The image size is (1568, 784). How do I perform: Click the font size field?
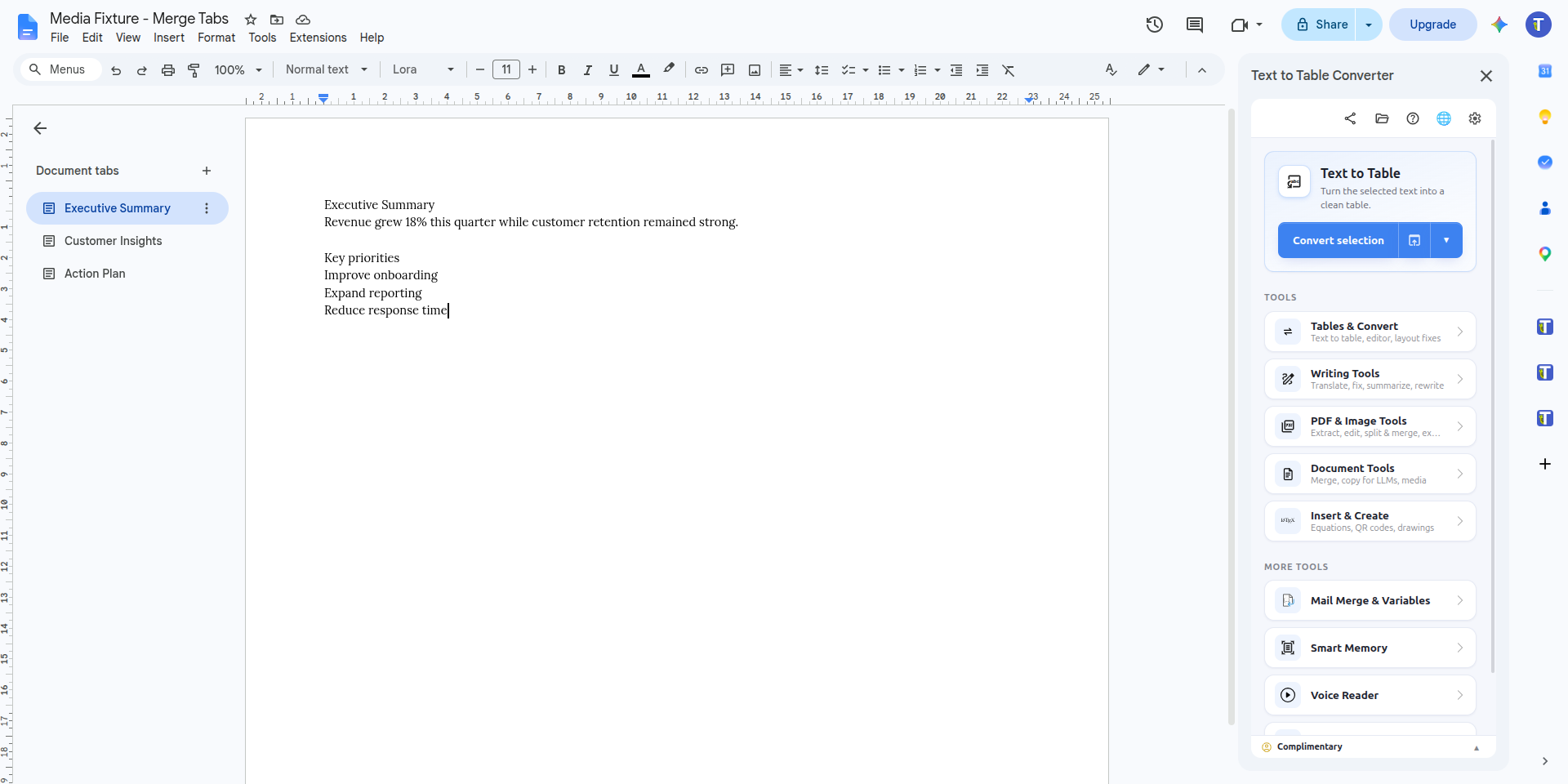[506, 69]
